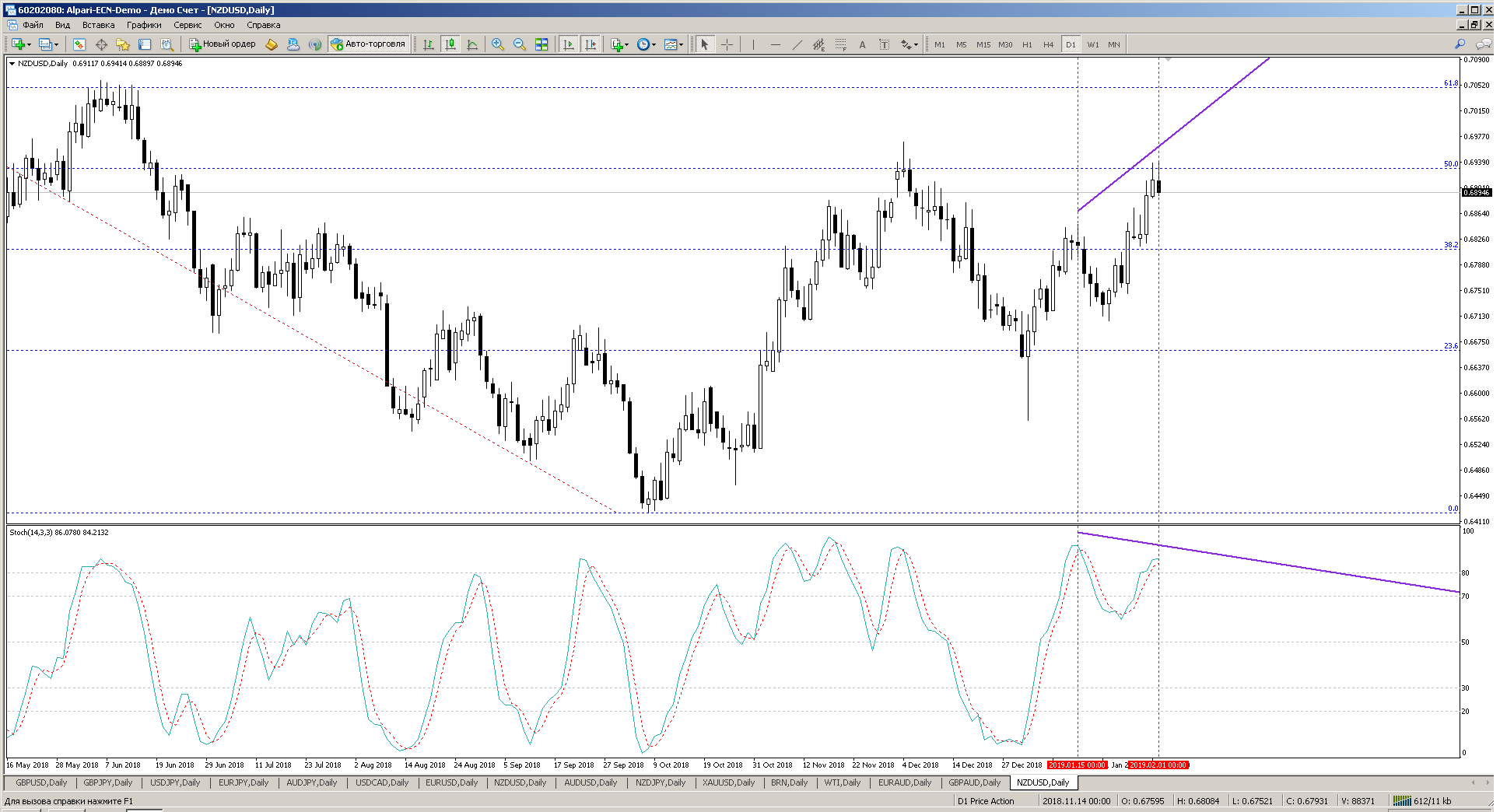The width and height of the screenshot is (1500, 812).
Task: Open the Файл menu
Action: [33, 25]
